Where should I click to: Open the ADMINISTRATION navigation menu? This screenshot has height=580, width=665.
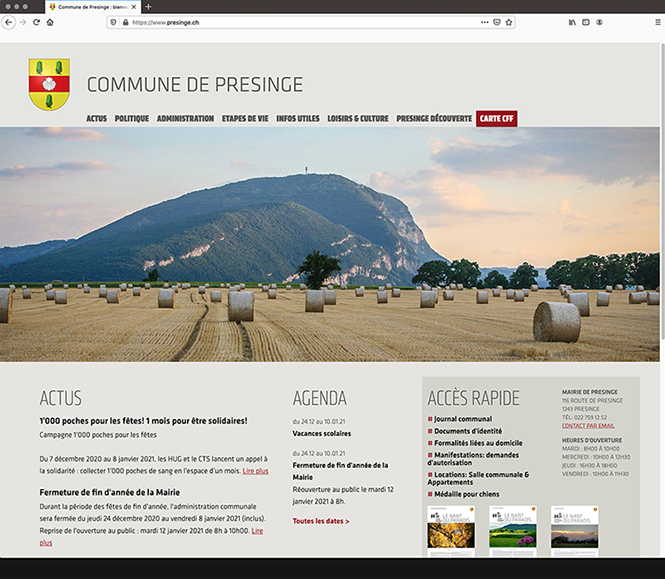tap(185, 119)
